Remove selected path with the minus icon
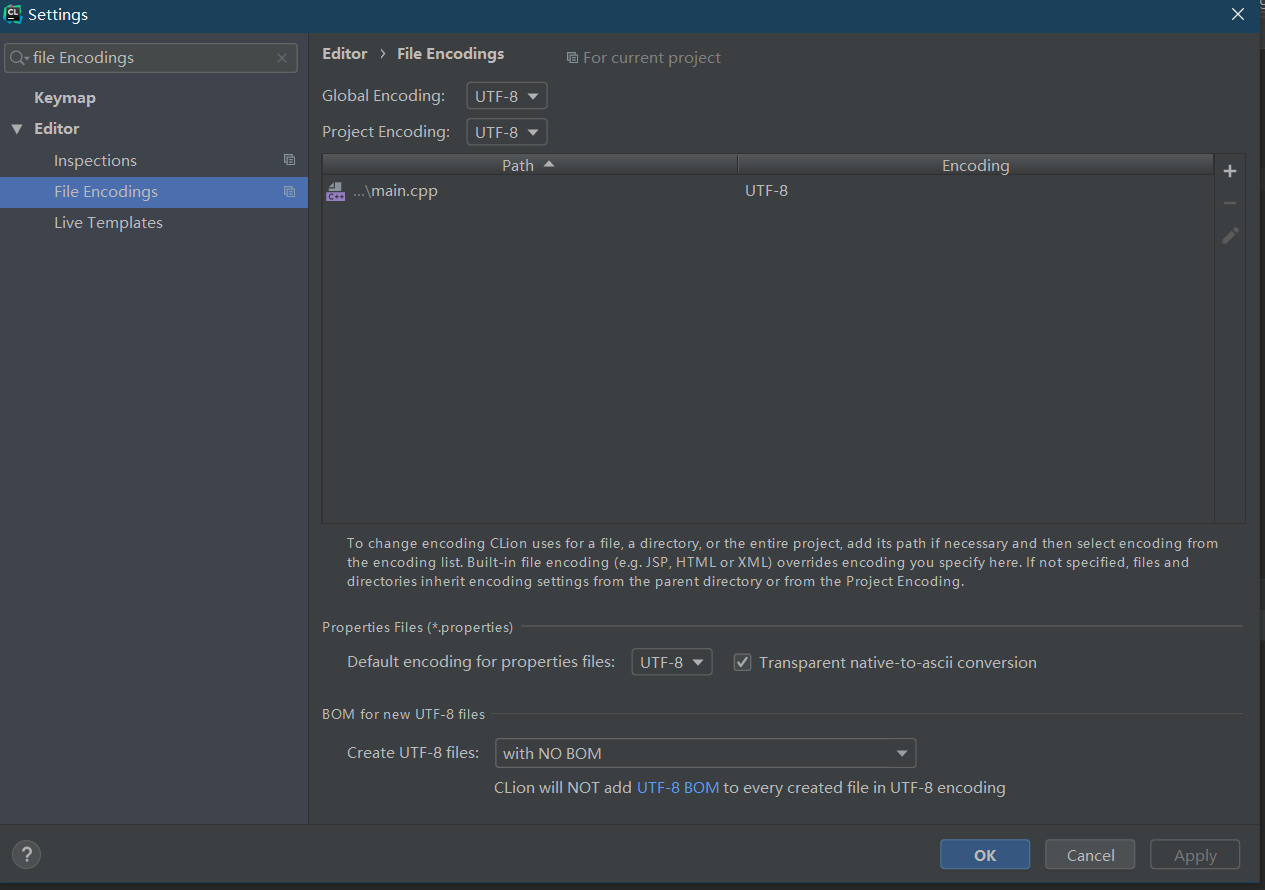 [1230, 203]
